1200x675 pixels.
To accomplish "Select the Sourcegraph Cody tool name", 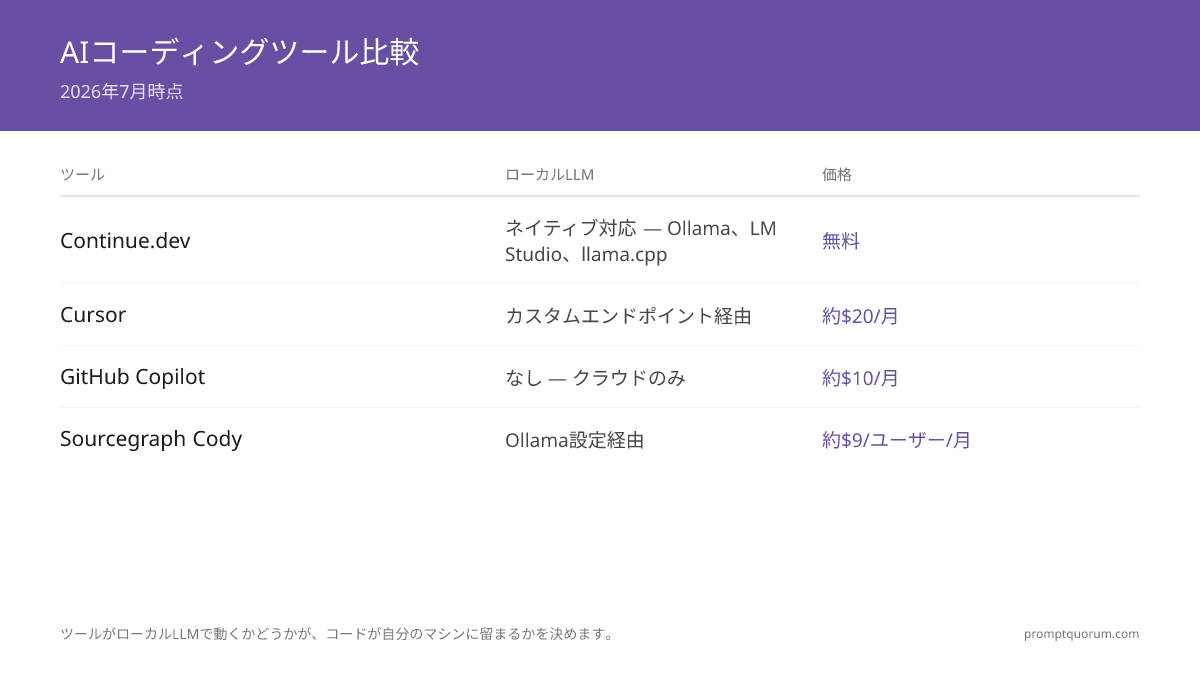I will coord(151,439).
